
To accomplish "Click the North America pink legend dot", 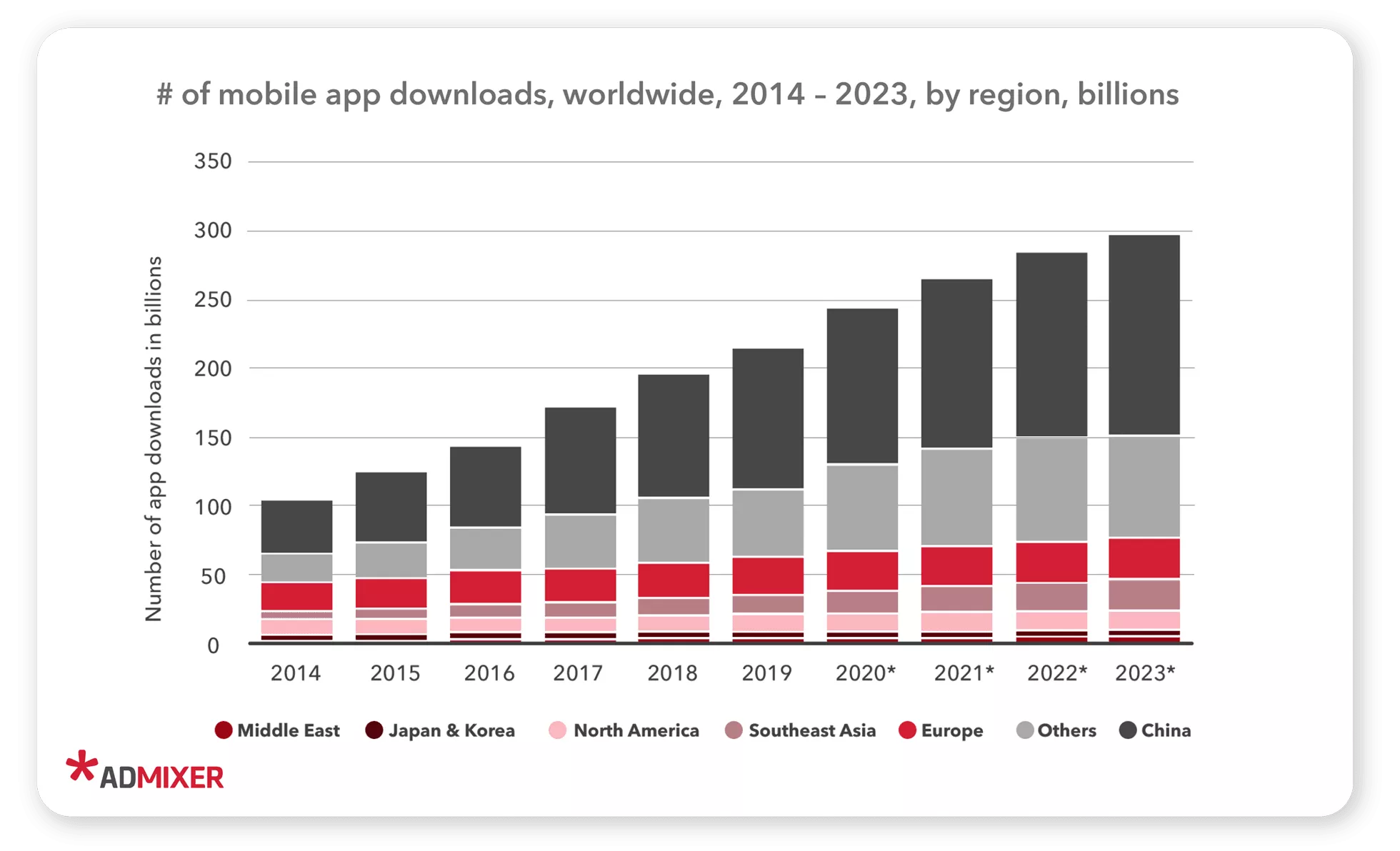I will coord(558,730).
